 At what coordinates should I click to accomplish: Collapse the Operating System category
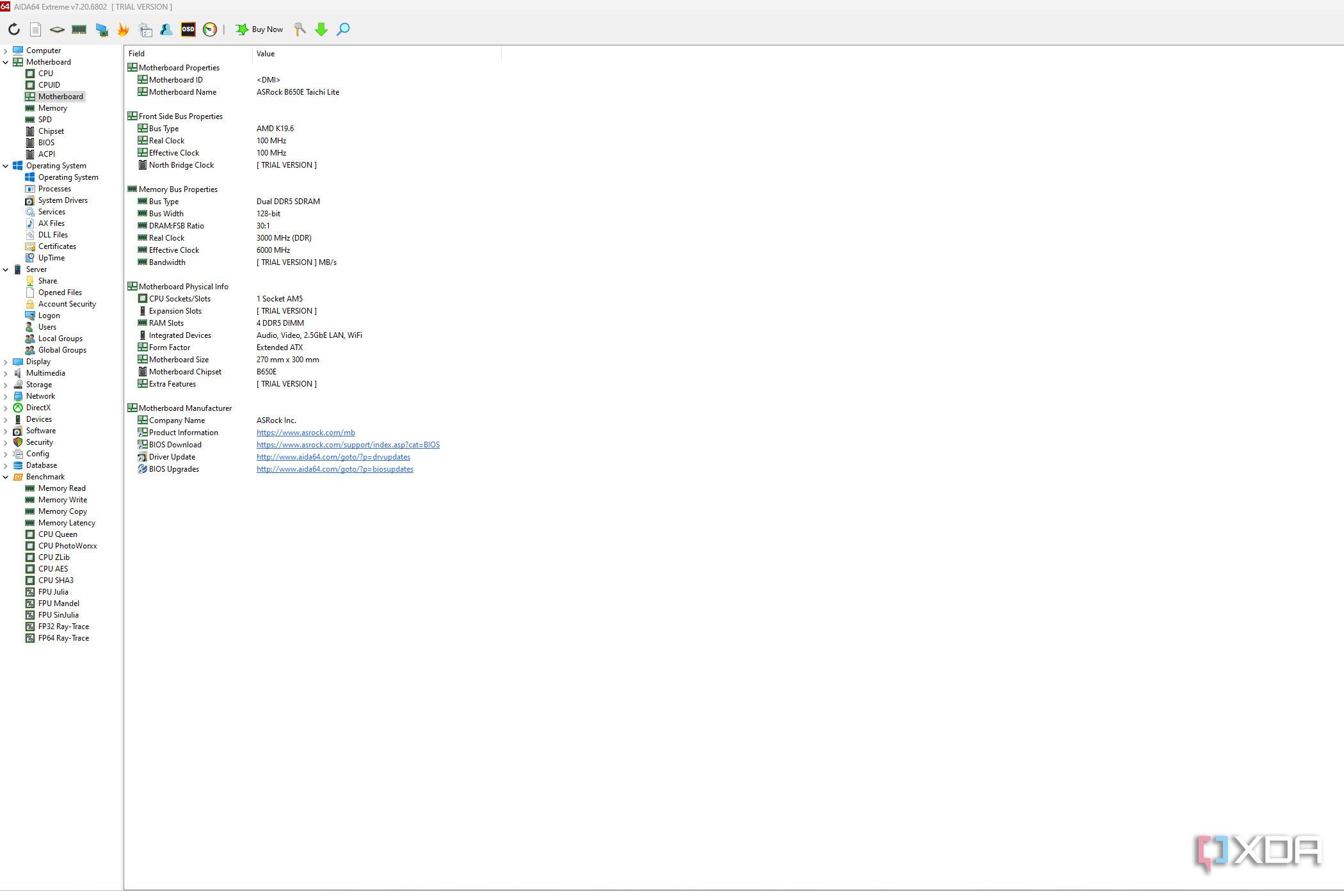pyautogui.click(x=6, y=166)
